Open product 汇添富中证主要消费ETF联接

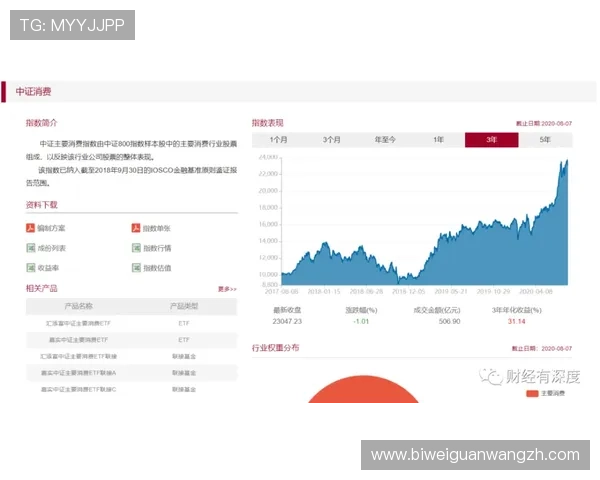(x=78, y=356)
